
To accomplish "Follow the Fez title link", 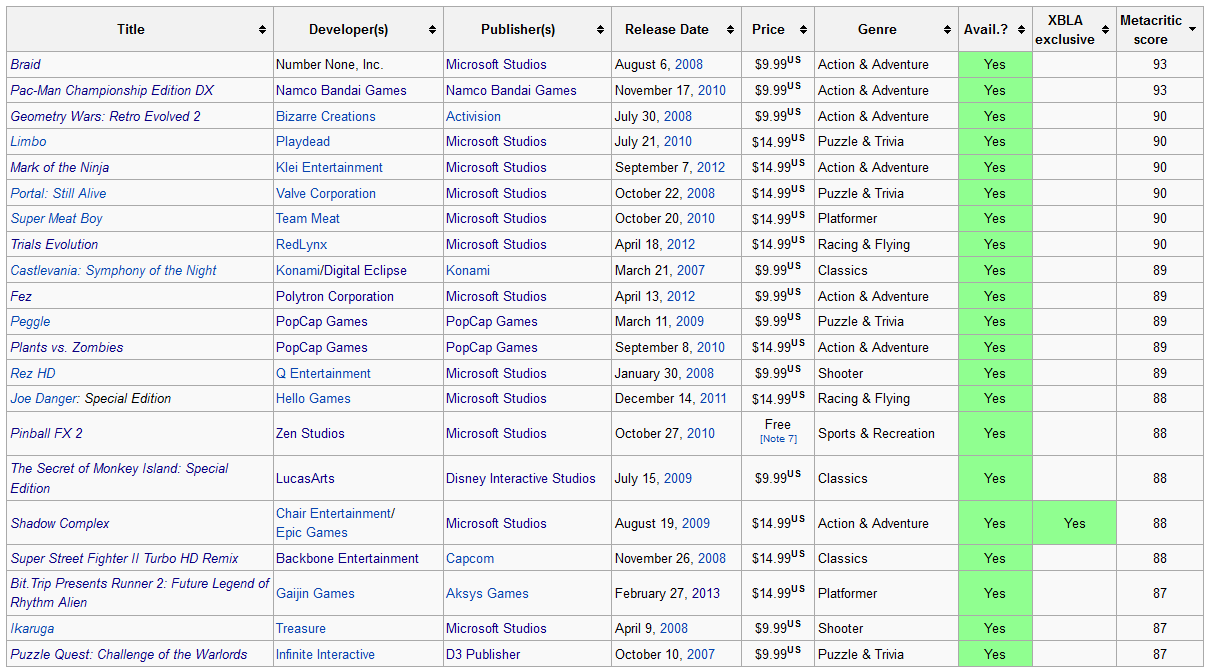I will pyautogui.click(x=21, y=297).
